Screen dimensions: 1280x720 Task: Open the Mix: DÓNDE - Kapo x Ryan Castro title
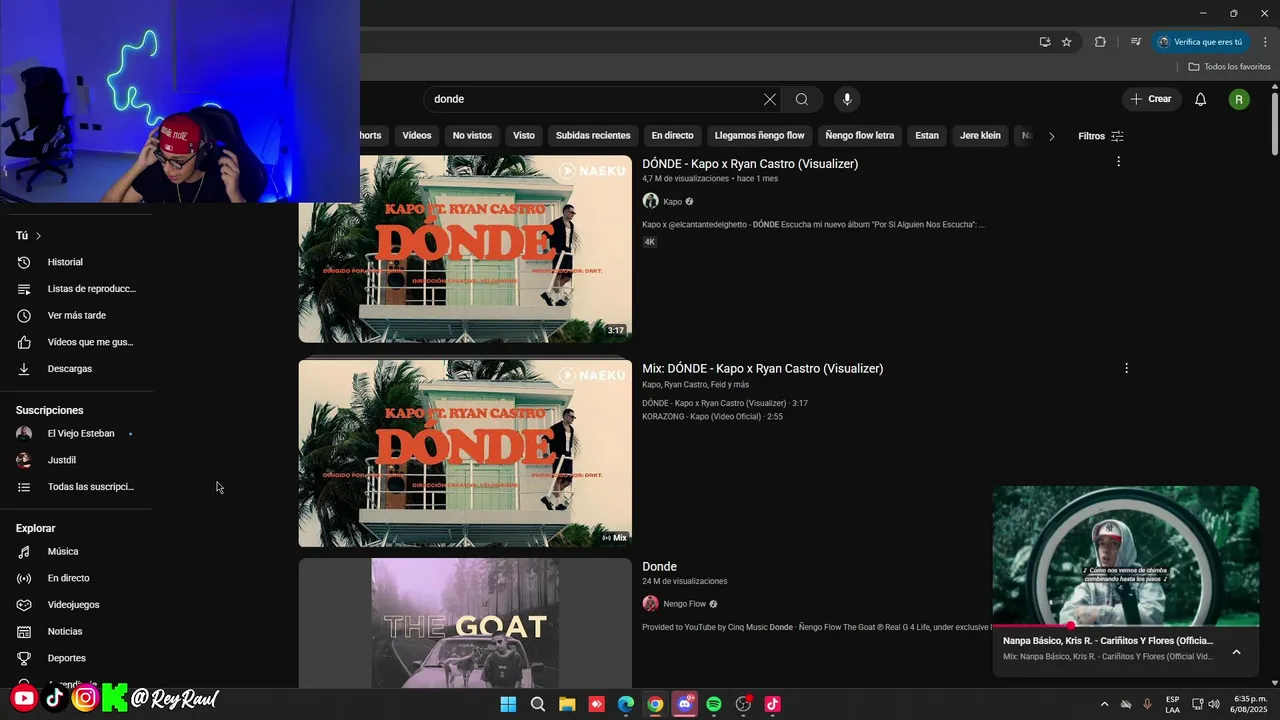click(763, 368)
